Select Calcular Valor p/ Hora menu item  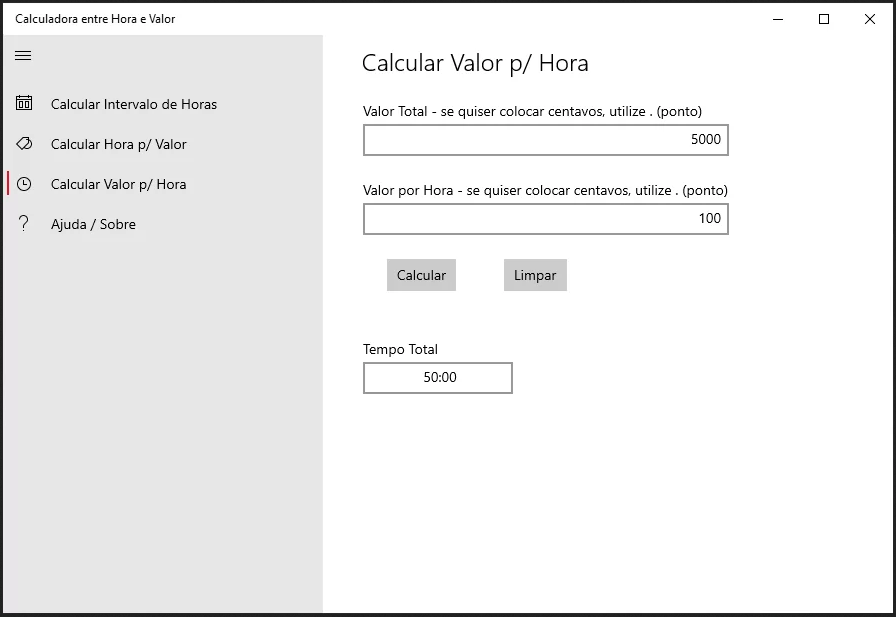tap(118, 184)
